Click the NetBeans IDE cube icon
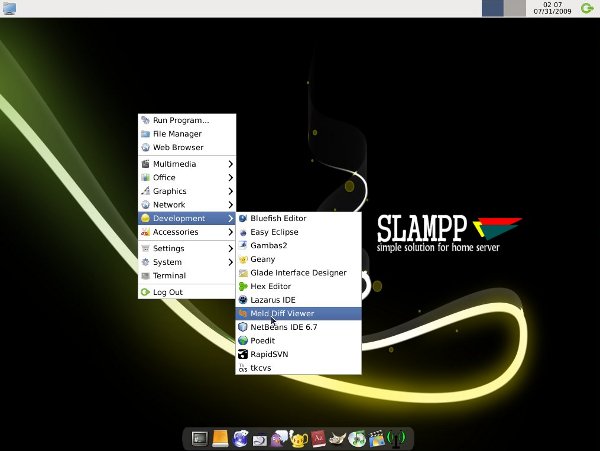The image size is (600, 451). pos(243,327)
